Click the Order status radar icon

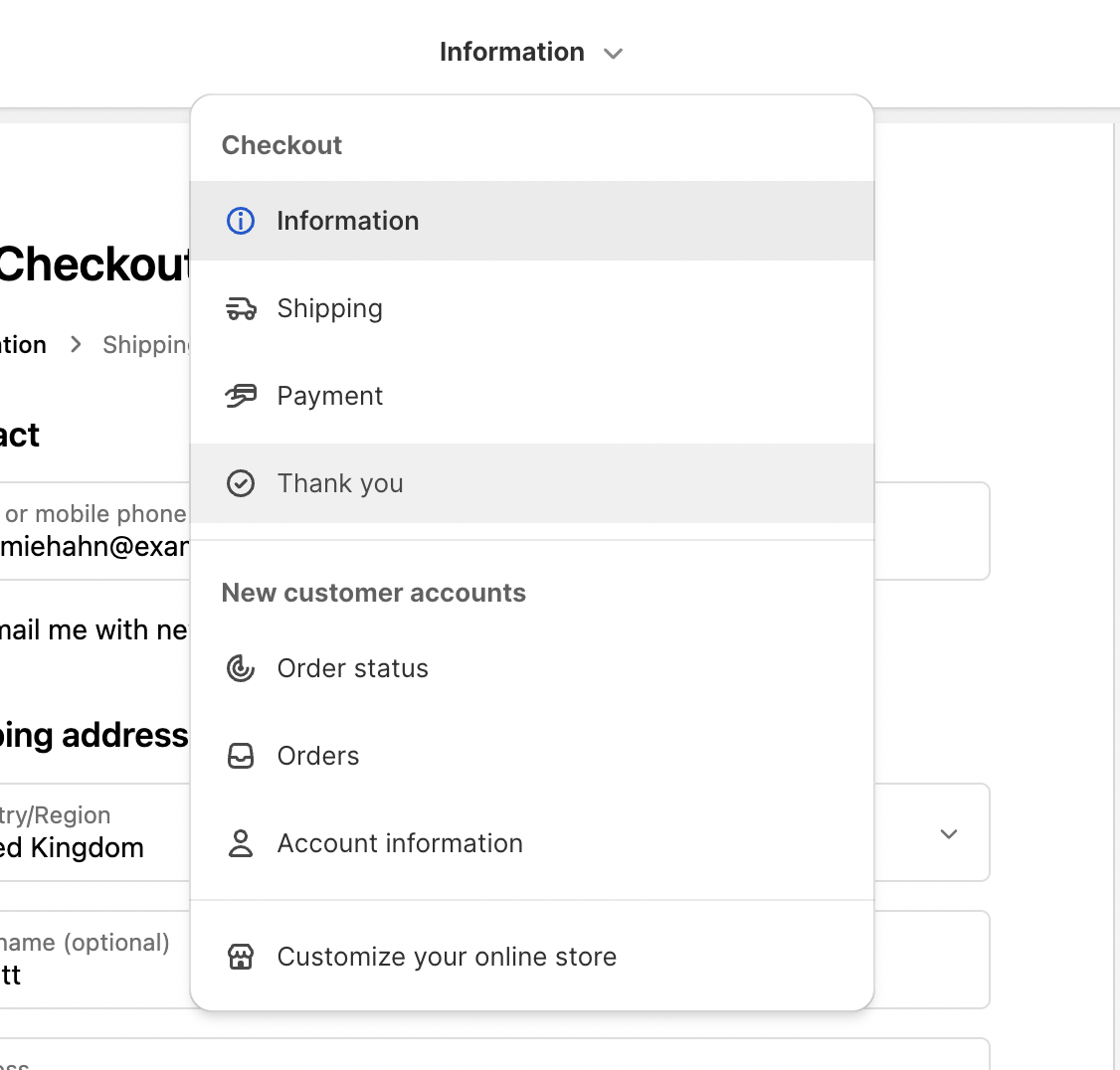point(241,668)
